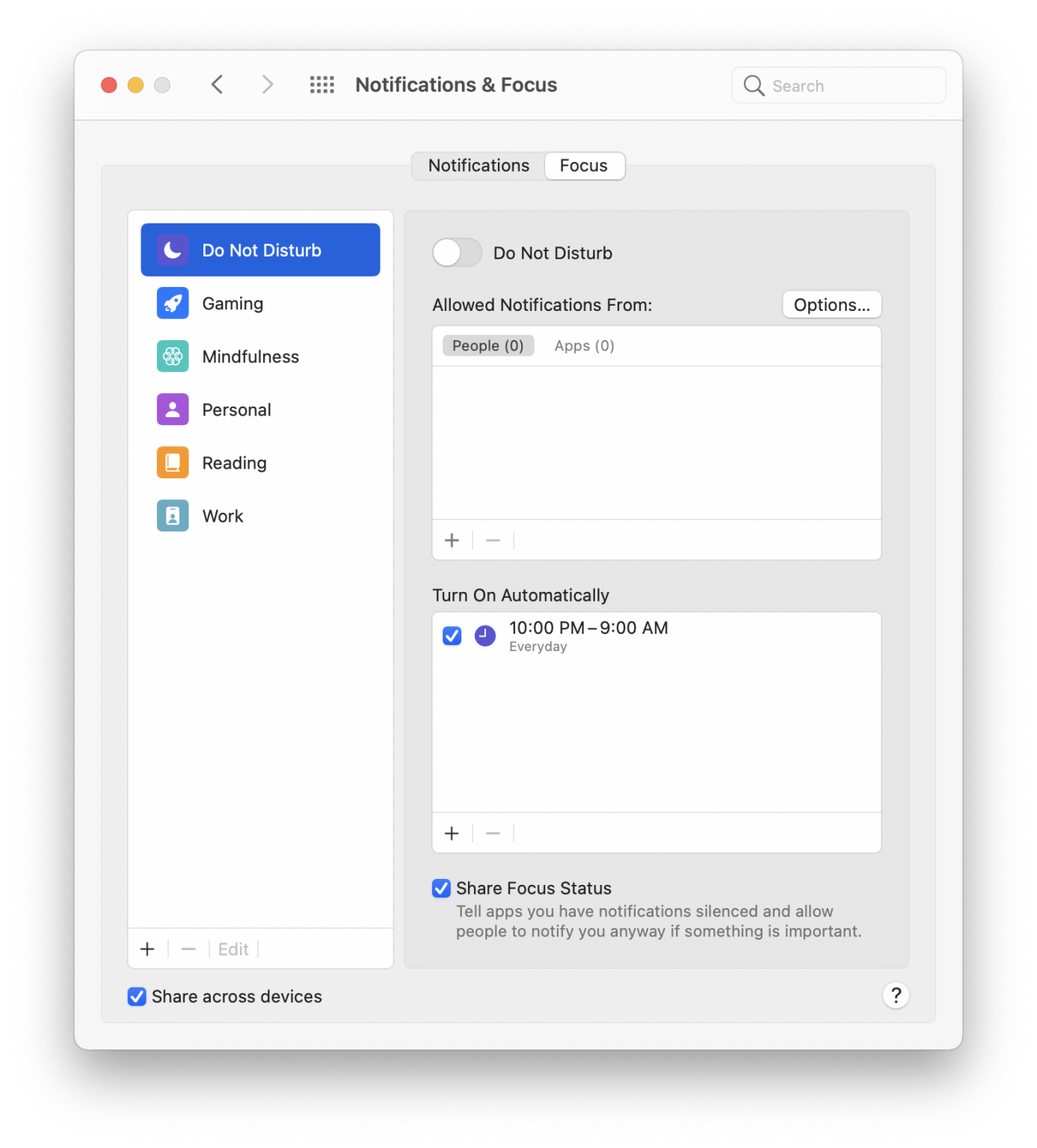Screen dimensions: 1037x1148
Task: Click the help question mark
Action: pos(896,996)
